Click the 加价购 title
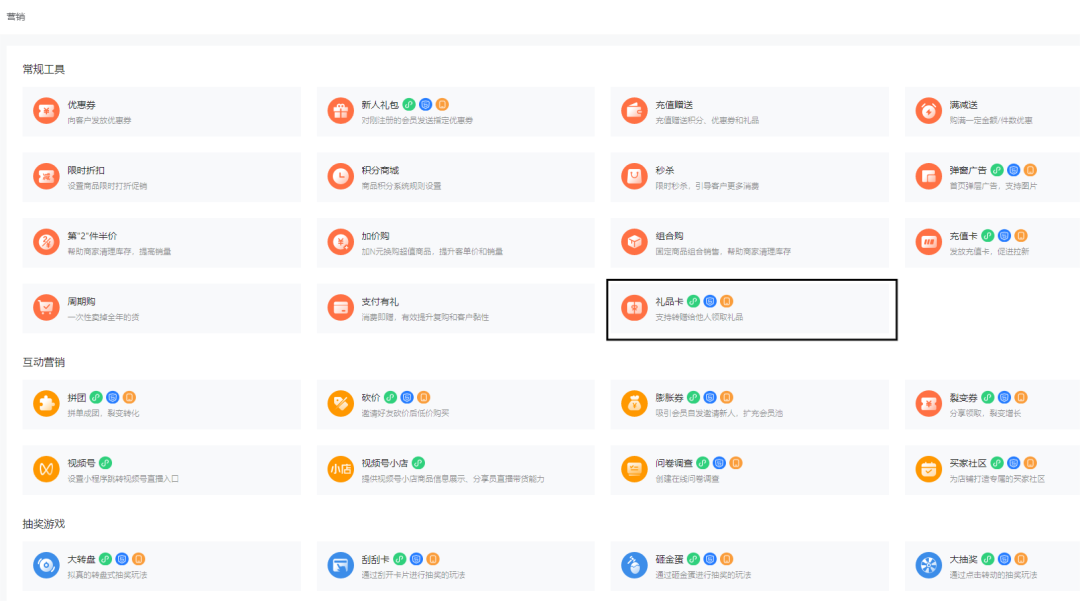The height and width of the screenshot is (601, 1080). (x=375, y=235)
